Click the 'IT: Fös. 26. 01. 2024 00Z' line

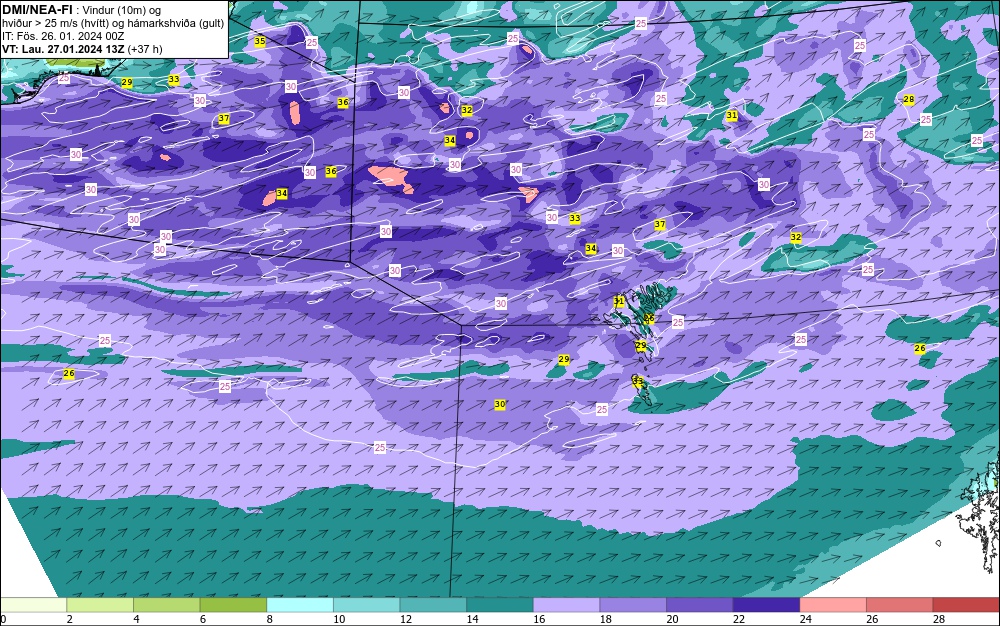(x=62, y=36)
